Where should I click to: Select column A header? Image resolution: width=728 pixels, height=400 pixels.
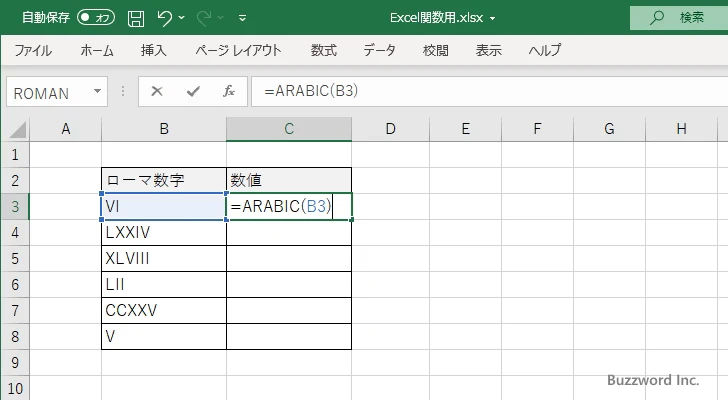click(65, 129)
